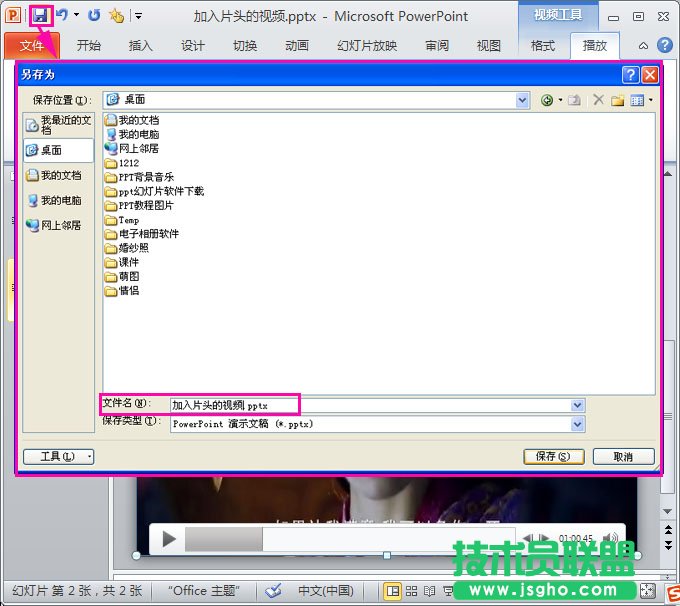Play the video with the play button
680x606 pixels.
click(169, 539)
